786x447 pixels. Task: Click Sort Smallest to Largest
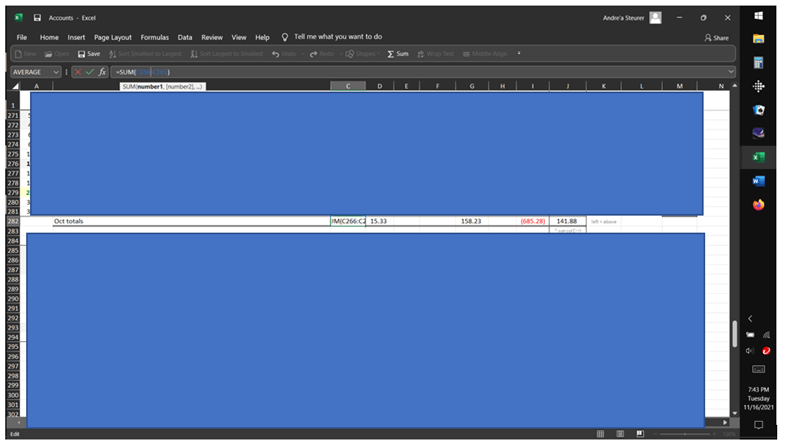click(x=145, y=54)
